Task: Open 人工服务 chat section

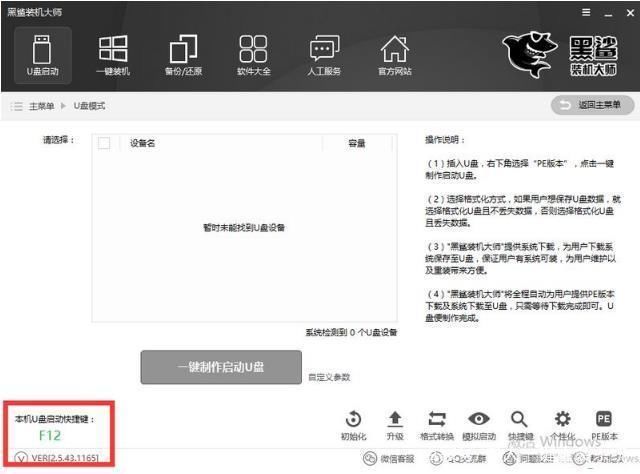Action: (324, 56)
